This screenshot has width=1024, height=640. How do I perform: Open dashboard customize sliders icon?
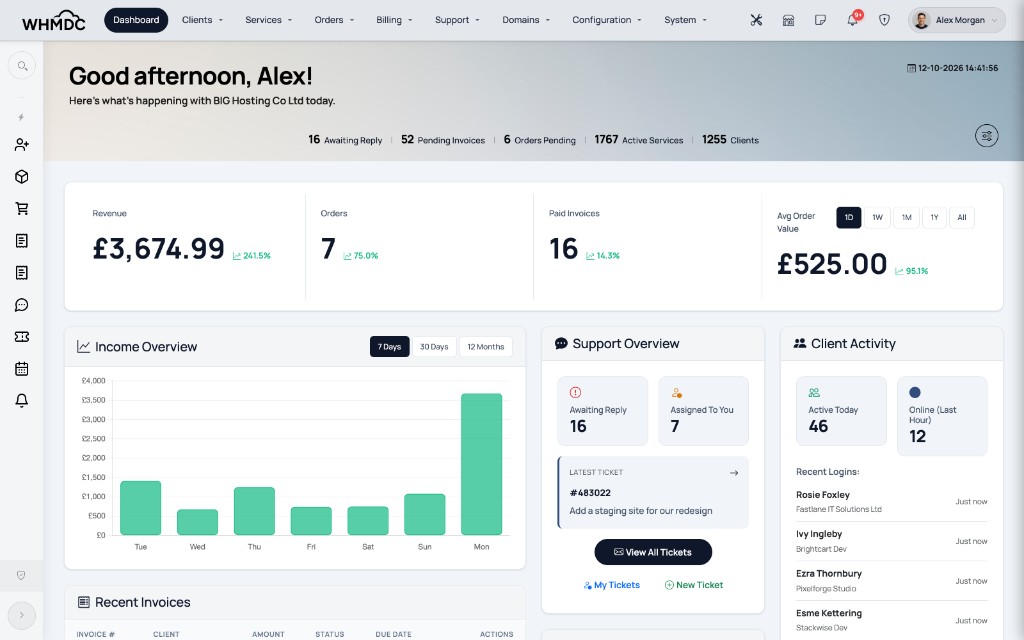(x=986, y=136)
